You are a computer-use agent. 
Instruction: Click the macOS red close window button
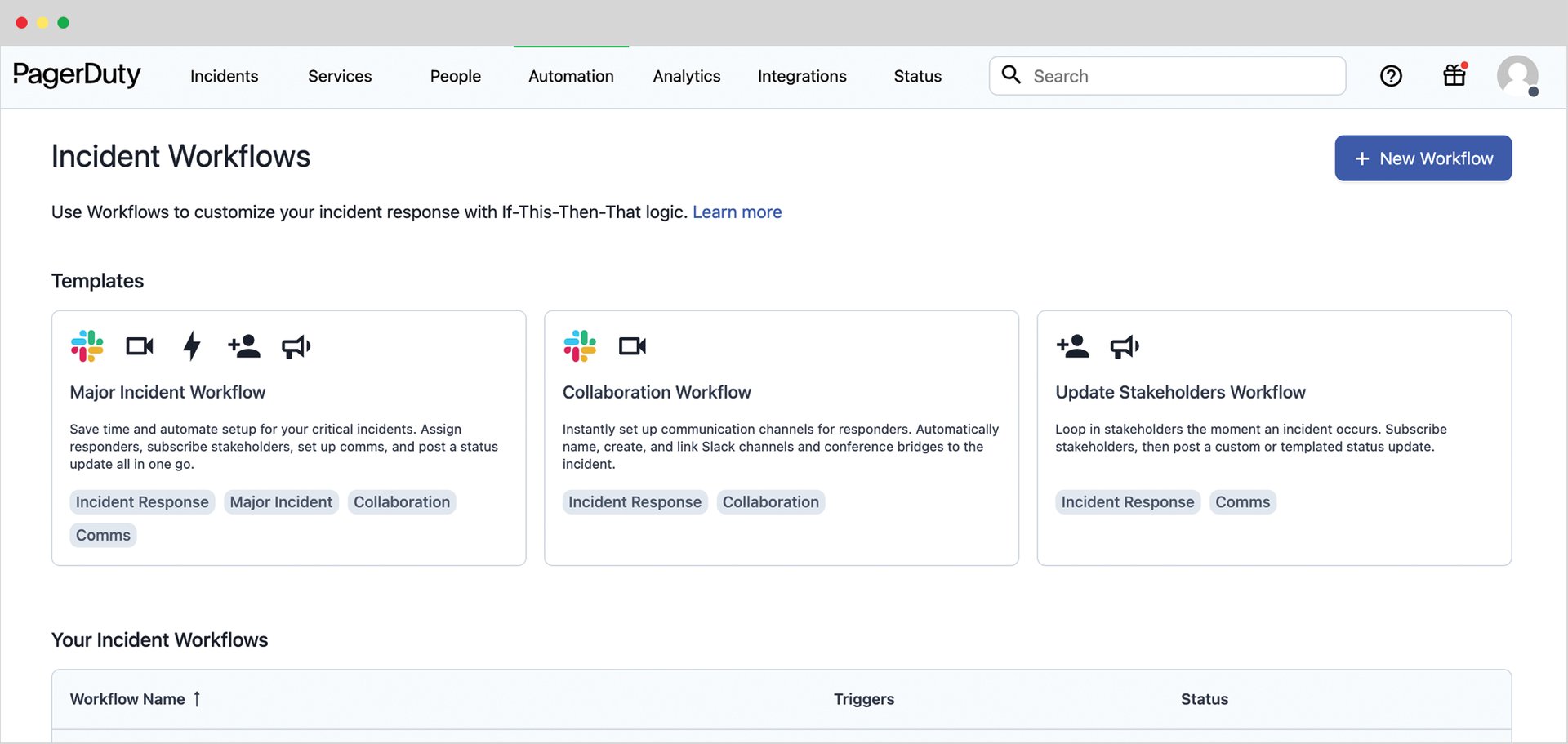pos(21,23)
